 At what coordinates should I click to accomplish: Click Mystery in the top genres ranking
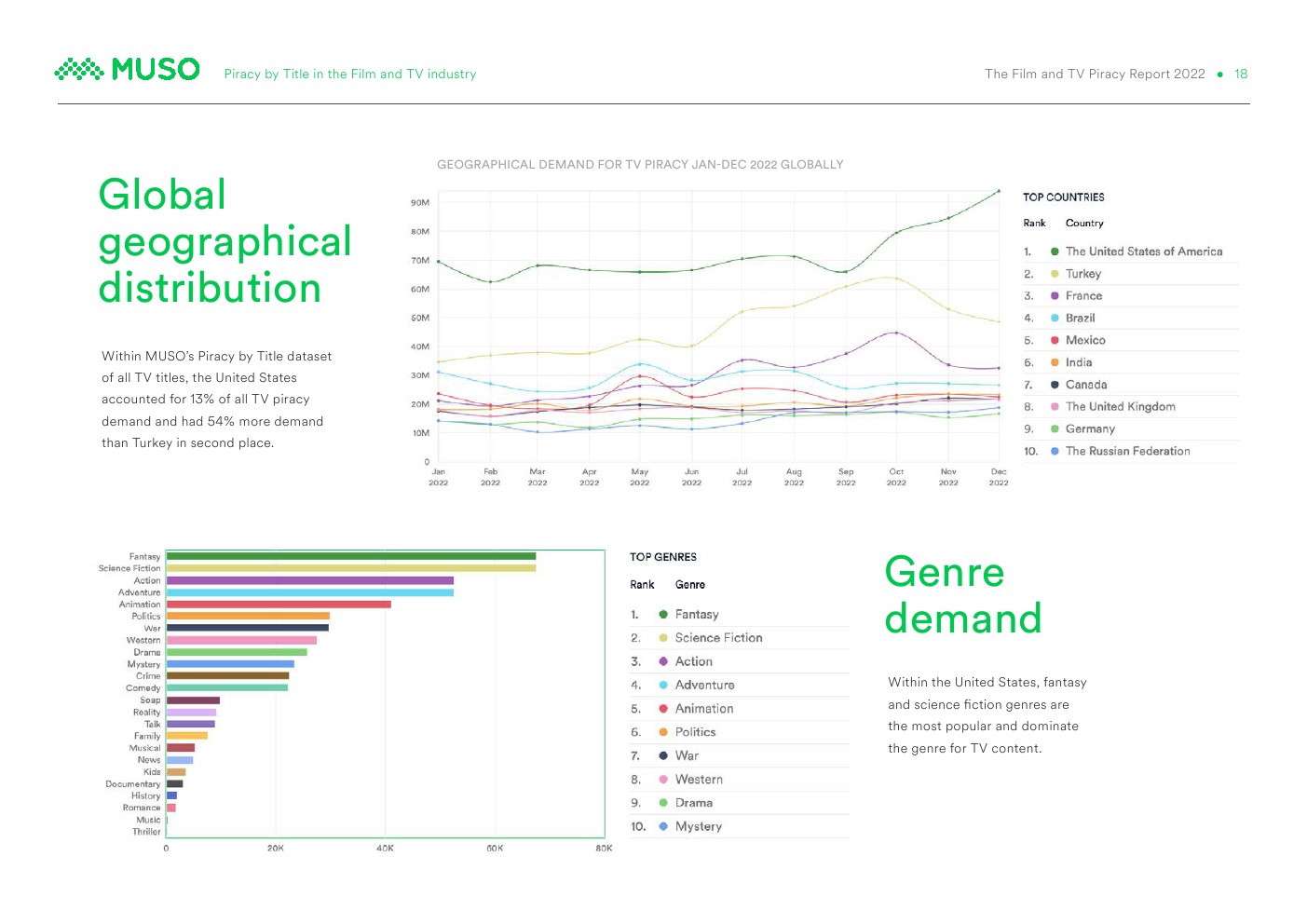(x=698, y=826)
